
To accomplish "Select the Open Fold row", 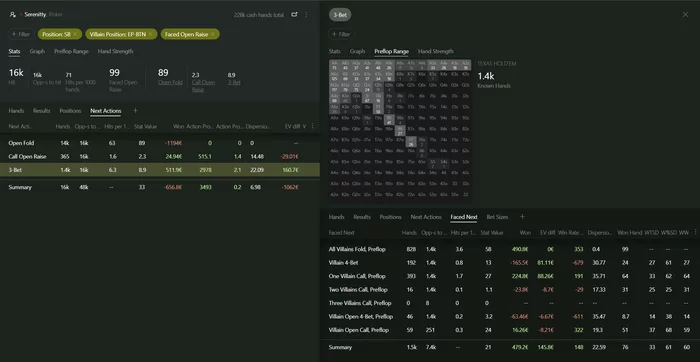I will [160, 143].
